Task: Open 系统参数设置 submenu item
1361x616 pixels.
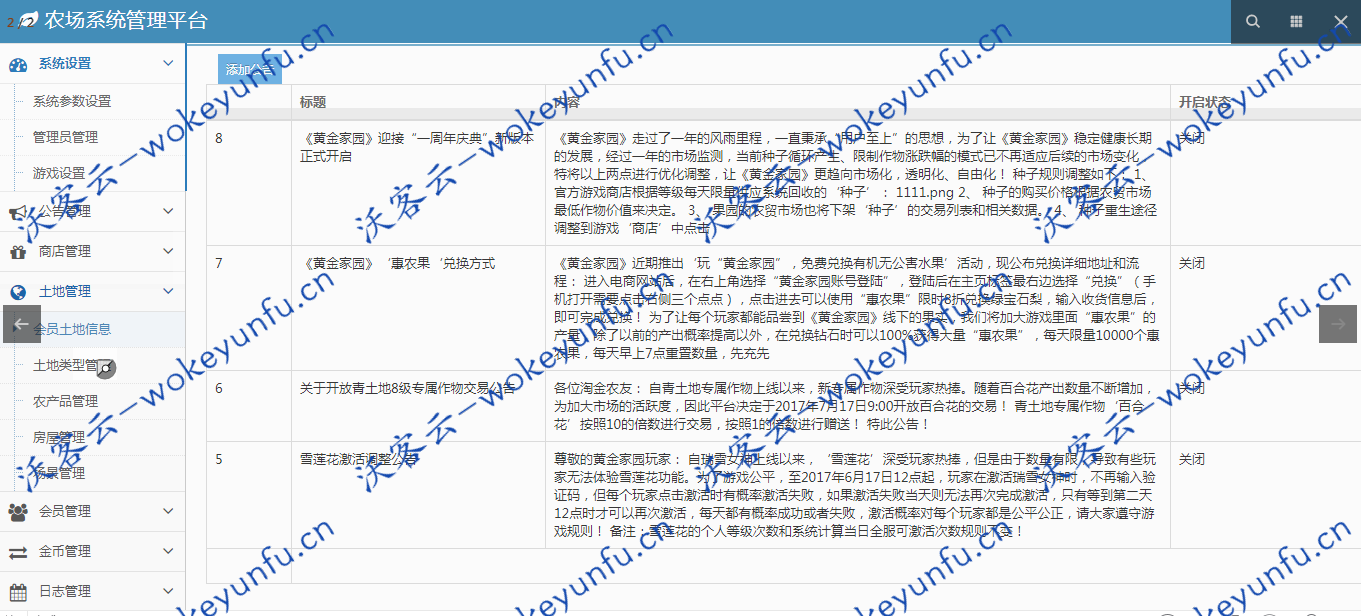Action: [x=72, y=101]
